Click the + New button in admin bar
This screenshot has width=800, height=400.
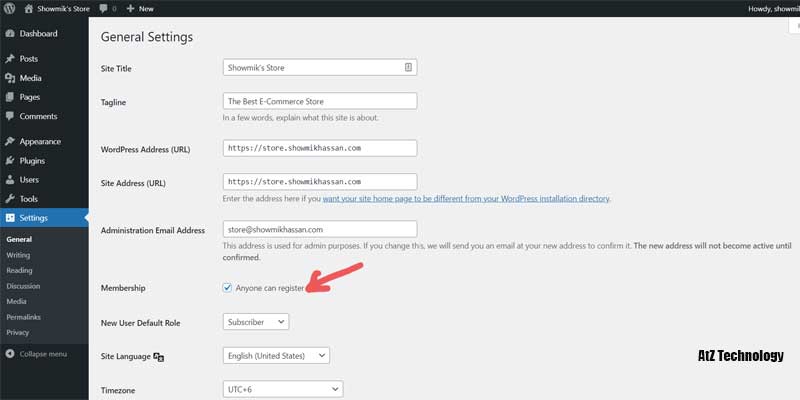(x=140, y=8)
